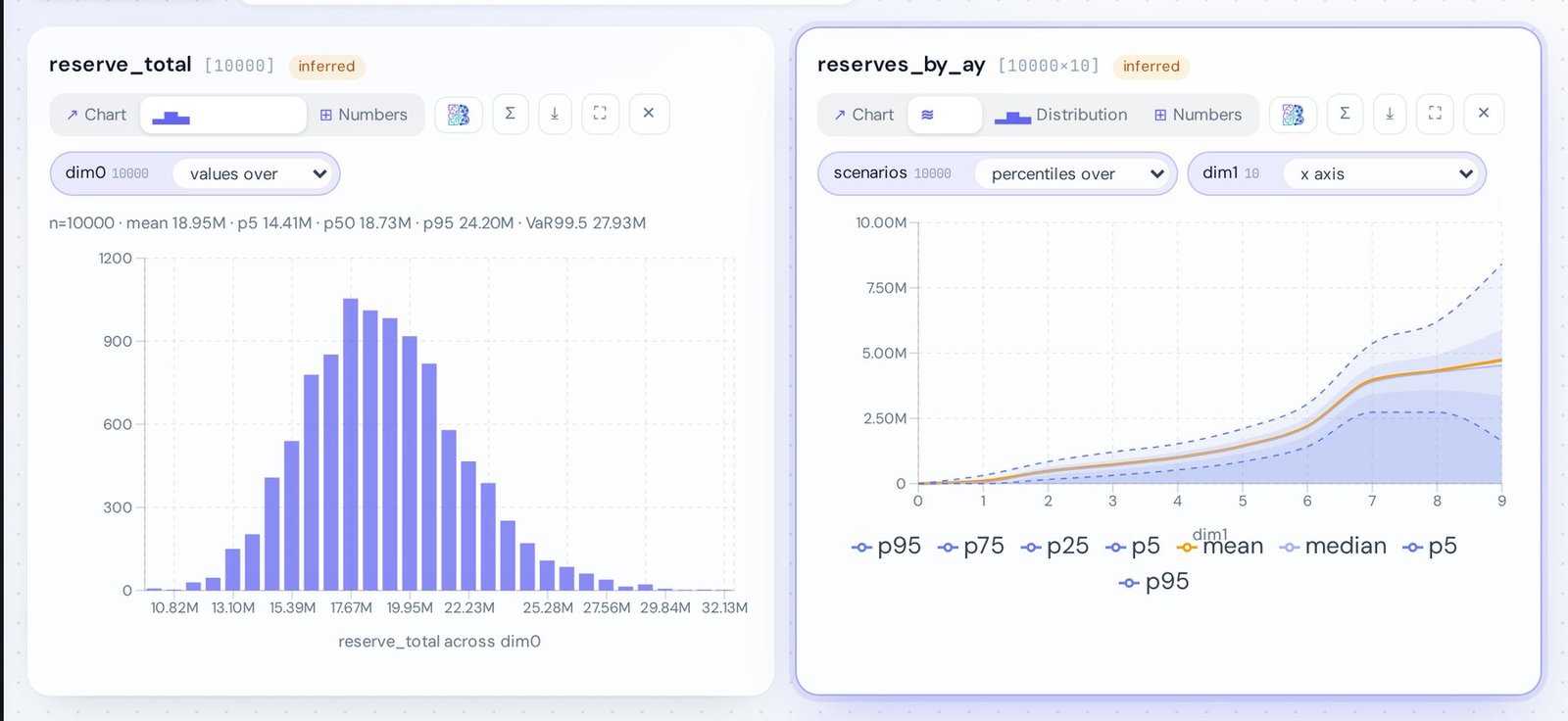Select the Chart tab in reserve_total panel
Image resolution: width=1568 pixels, height=721 pixels.
coord(96,115)
